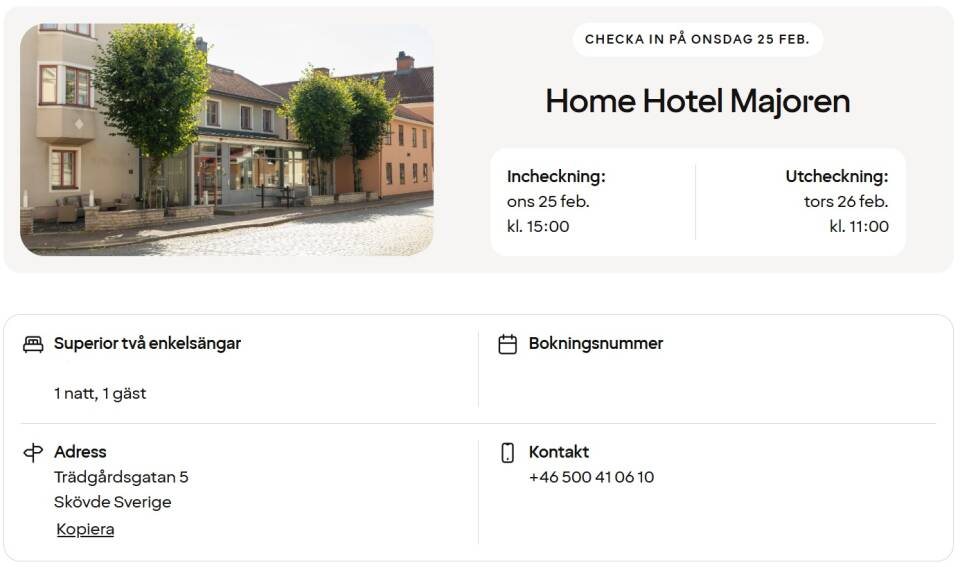
Task: Click the phone number +46 500 41 06 10
Action: (591, 477)
